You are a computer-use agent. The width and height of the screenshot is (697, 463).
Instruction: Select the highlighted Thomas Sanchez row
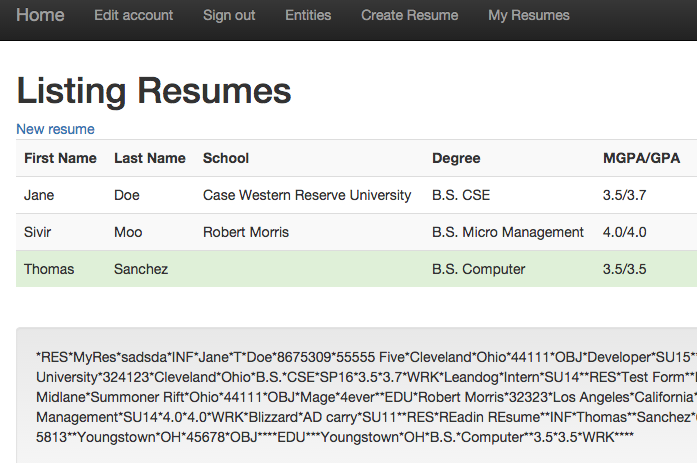[50, 269]
